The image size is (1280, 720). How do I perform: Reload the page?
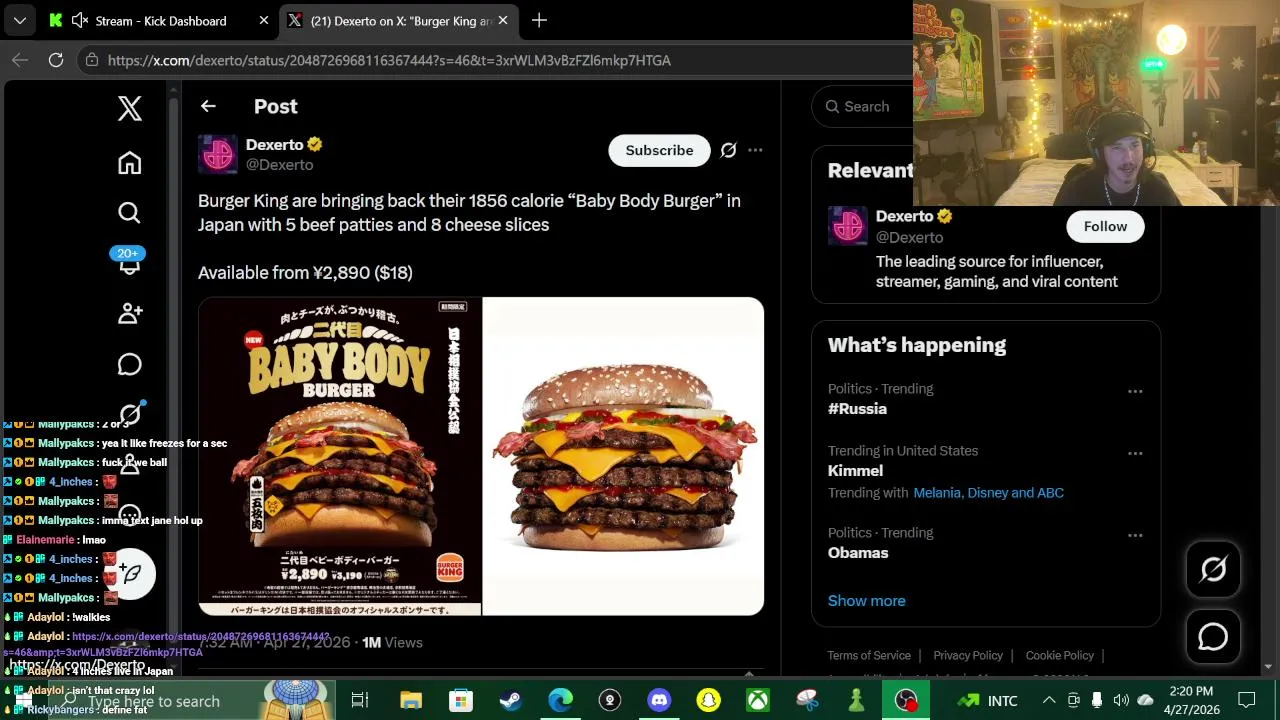[x=56, y=60]
